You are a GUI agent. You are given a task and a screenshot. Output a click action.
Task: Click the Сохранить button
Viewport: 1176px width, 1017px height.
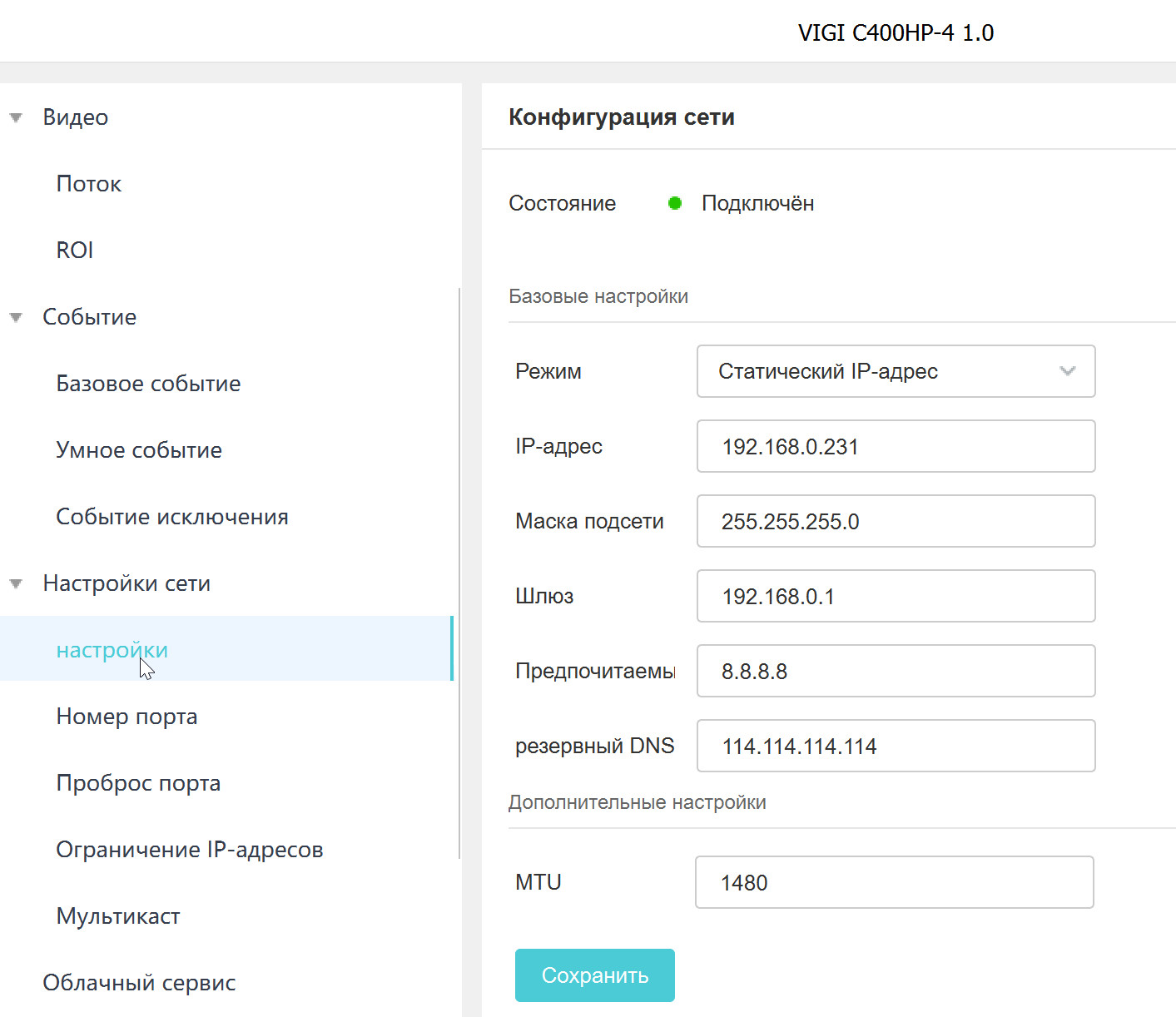(x=595, y=975)
